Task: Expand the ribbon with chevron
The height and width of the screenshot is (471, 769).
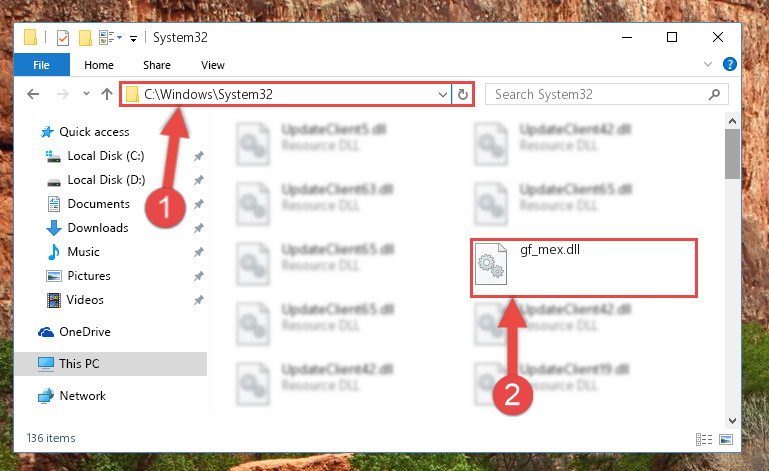Action: pos(708,64)
